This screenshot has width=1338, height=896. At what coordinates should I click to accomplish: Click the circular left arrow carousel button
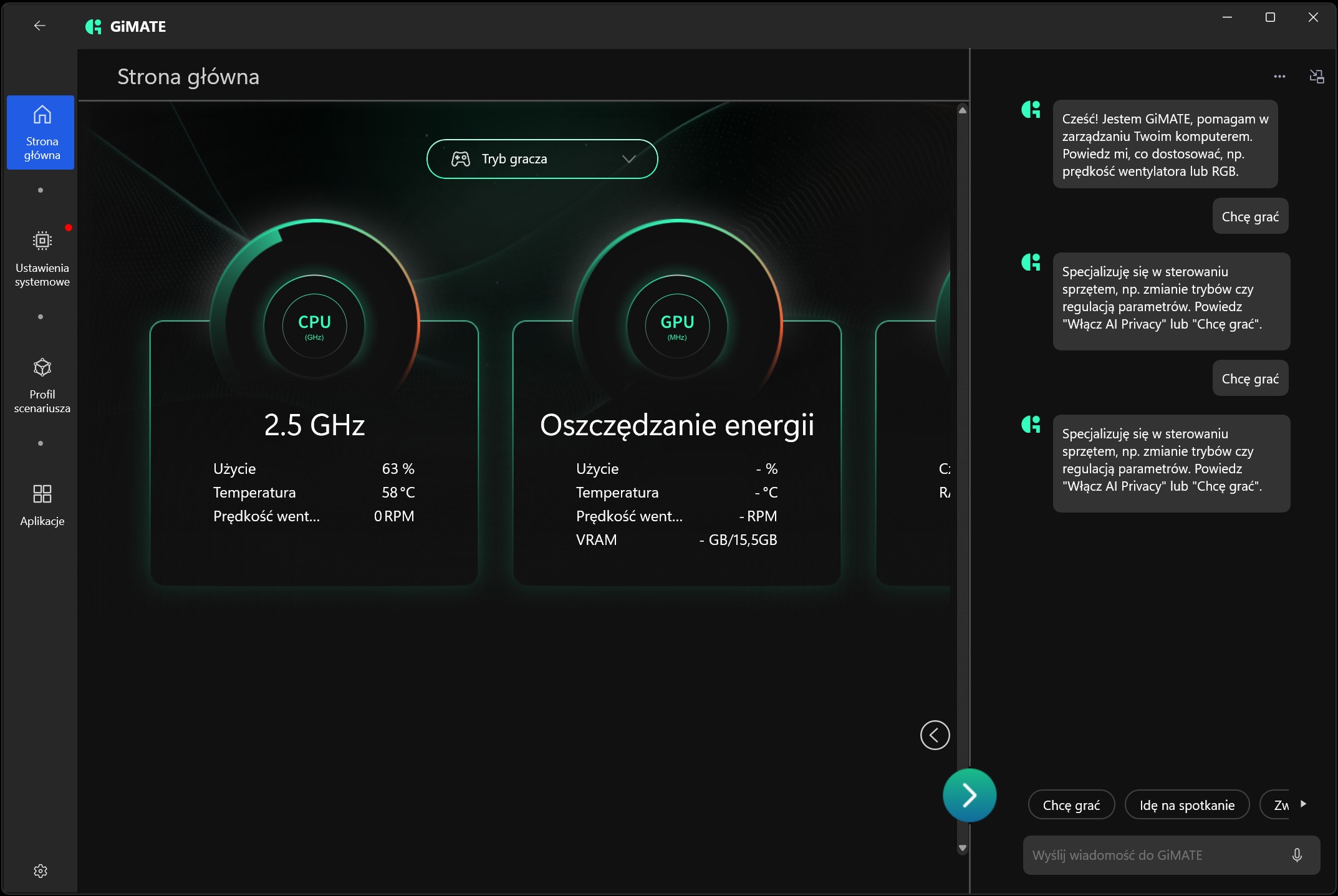click(935, 735)
